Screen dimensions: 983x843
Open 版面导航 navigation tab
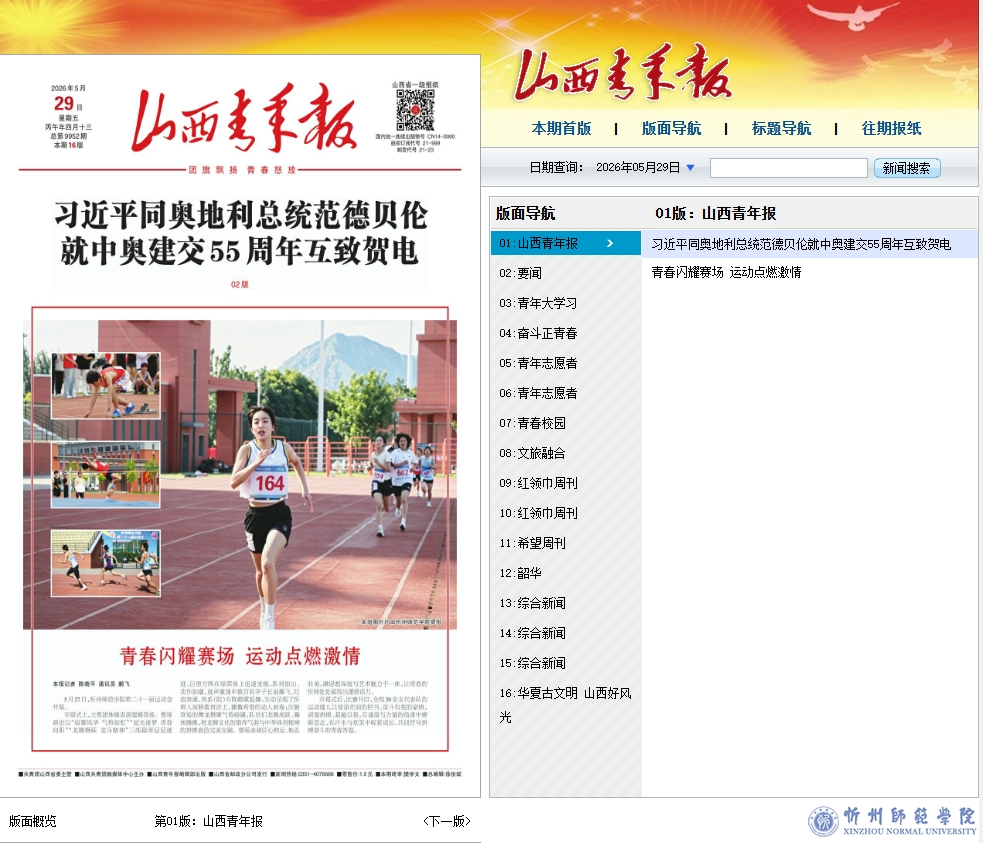(671, 128)
